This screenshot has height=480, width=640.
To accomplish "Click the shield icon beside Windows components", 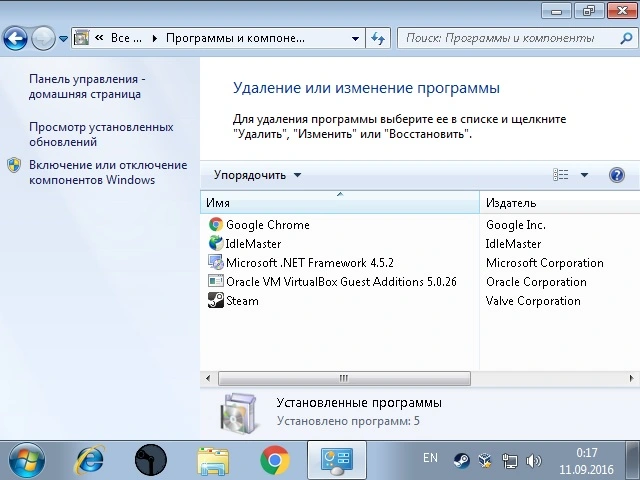I will 14,165.
